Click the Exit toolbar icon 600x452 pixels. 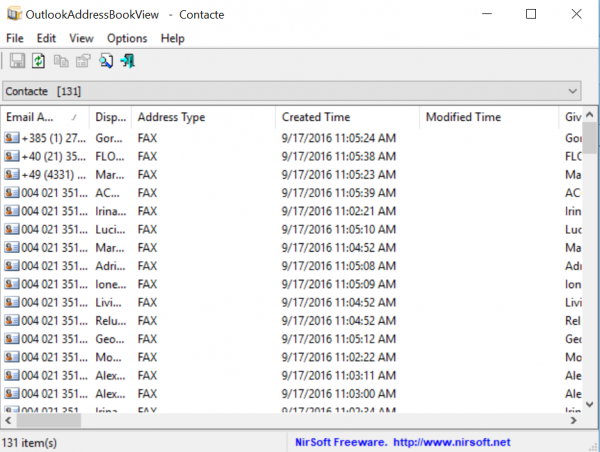(127, 62)
